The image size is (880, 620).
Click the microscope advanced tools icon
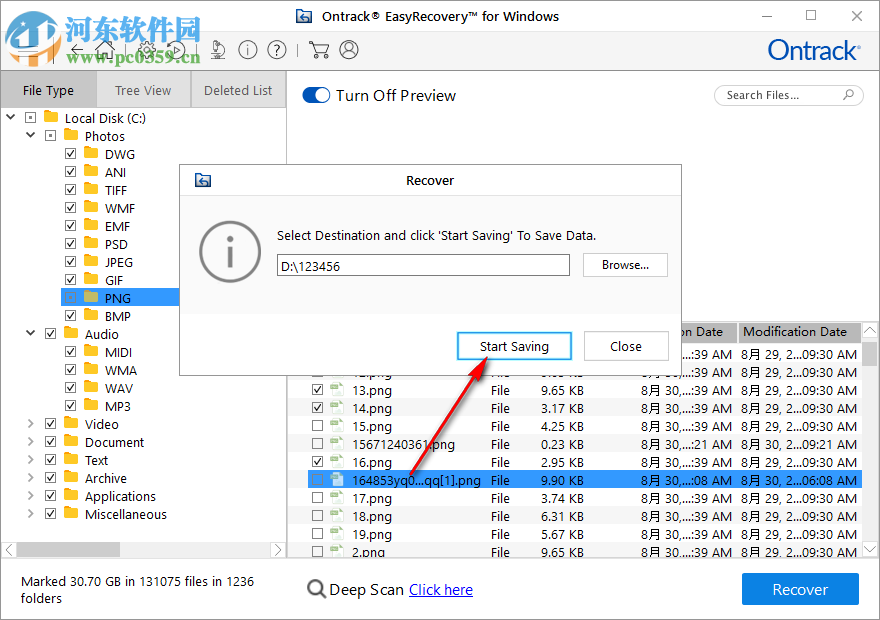tap(218, 50)
